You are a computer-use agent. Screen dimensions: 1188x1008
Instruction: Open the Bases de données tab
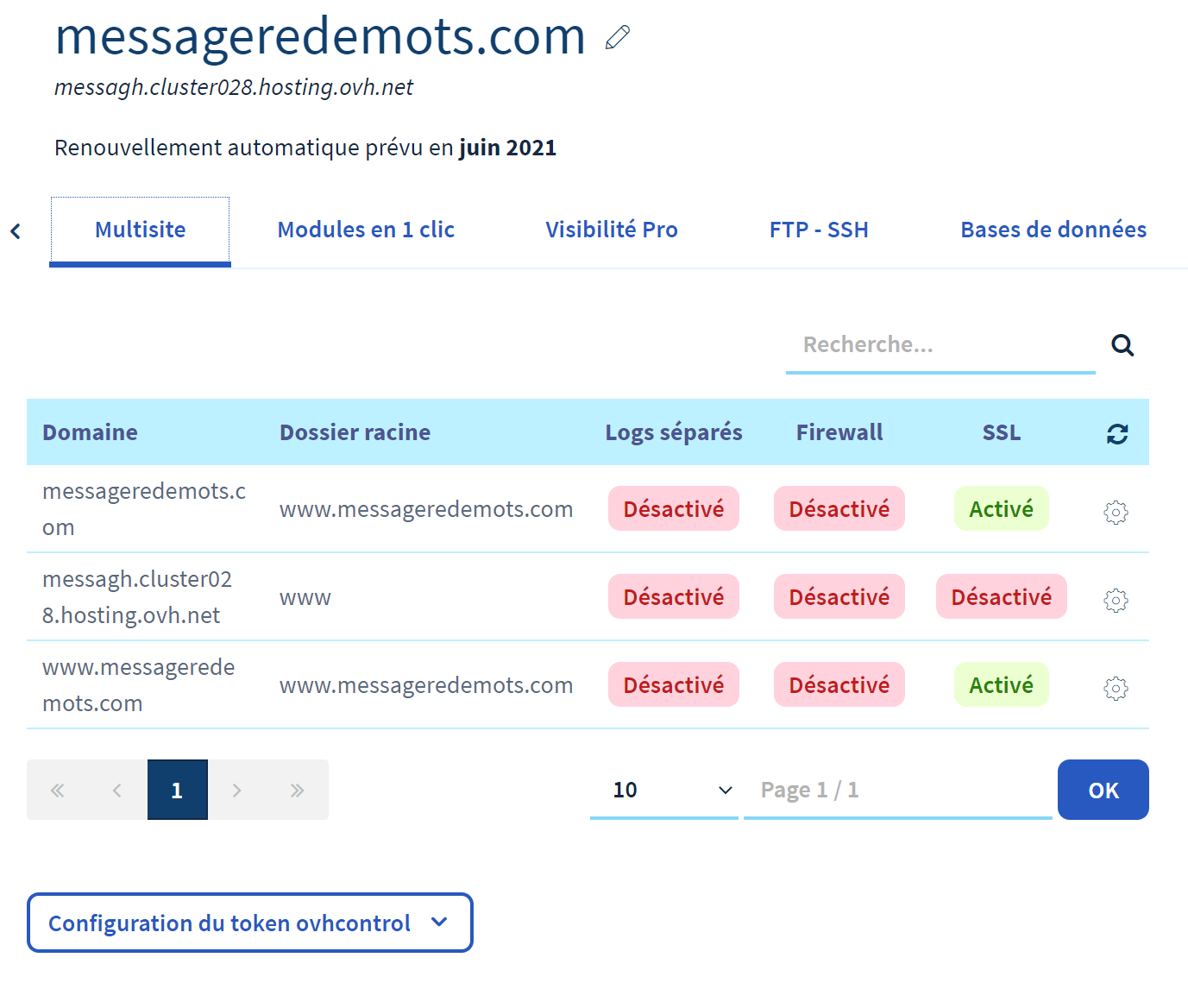[1053, 230]
